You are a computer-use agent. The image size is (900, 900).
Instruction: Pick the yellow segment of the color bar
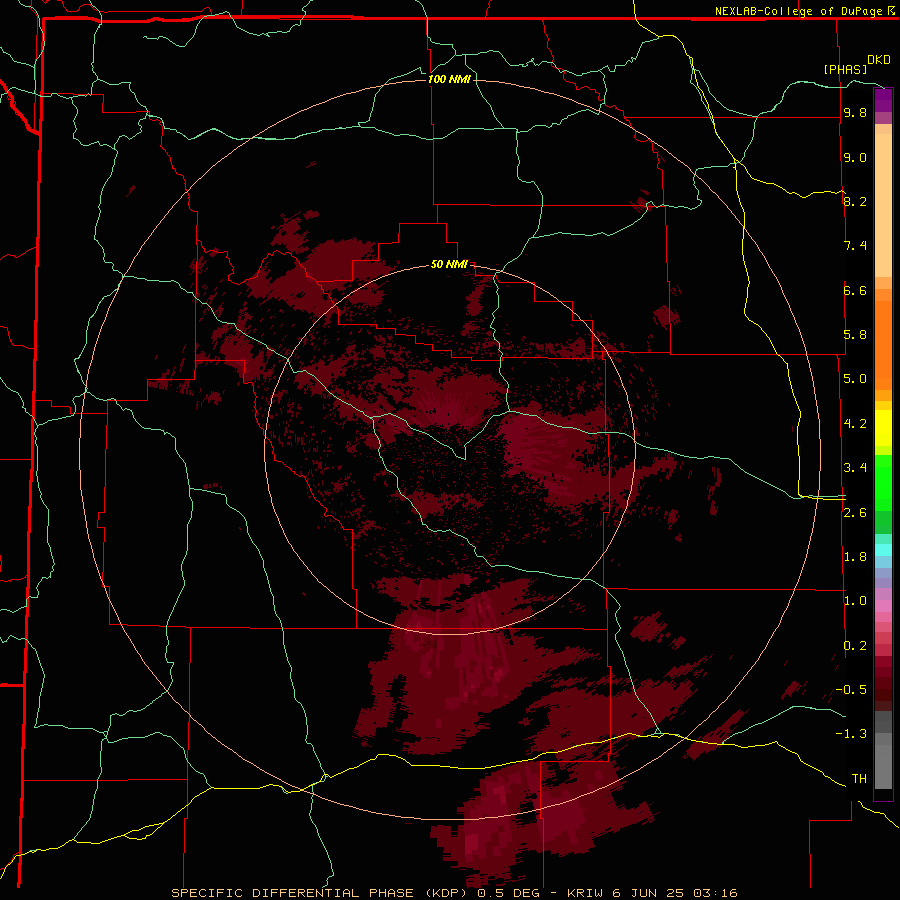[x=883, y=428]
